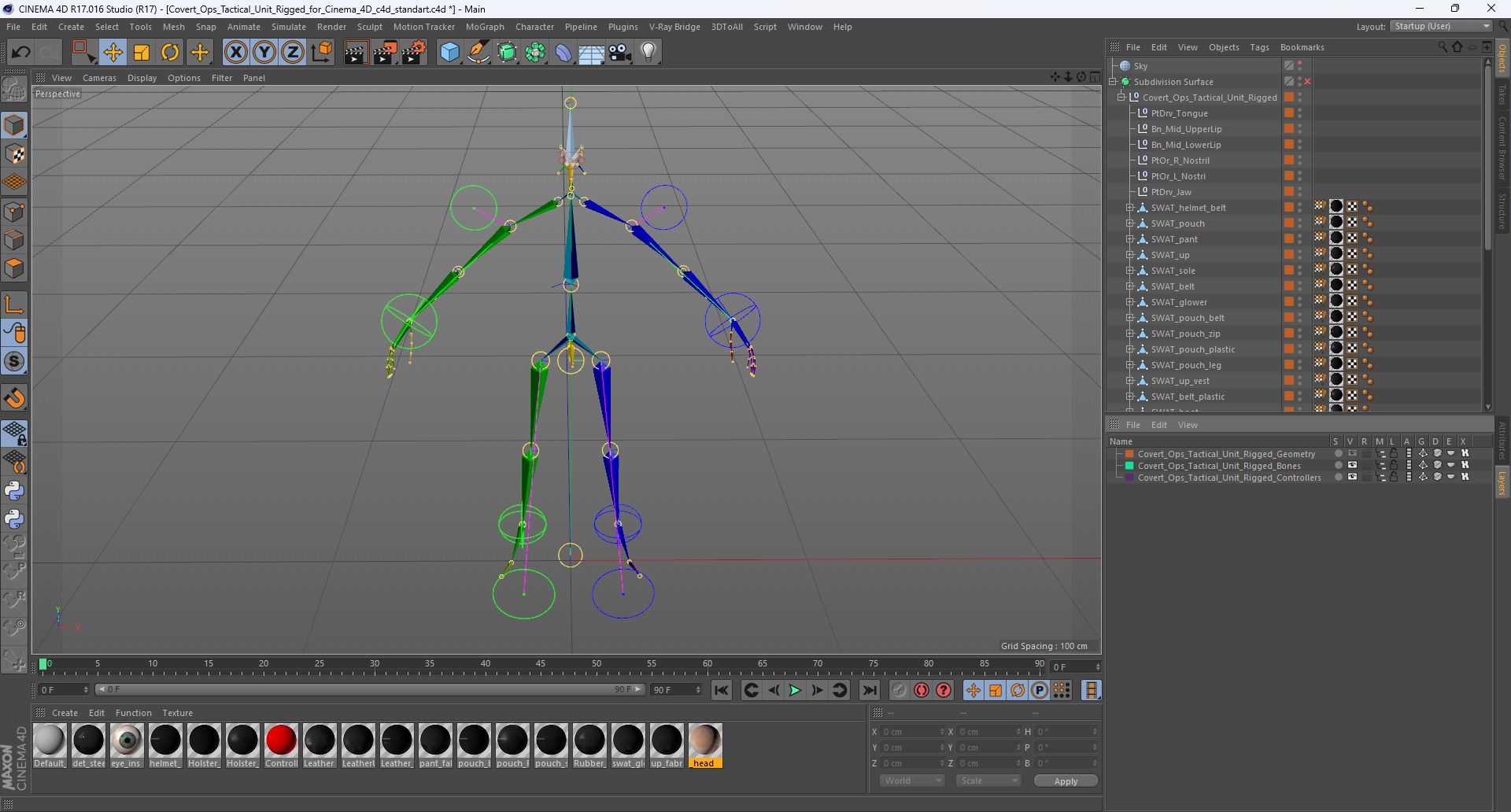Expand SWAT_glower object
The height and width of the screenshot is (812, 1511).
[1129, 302]
